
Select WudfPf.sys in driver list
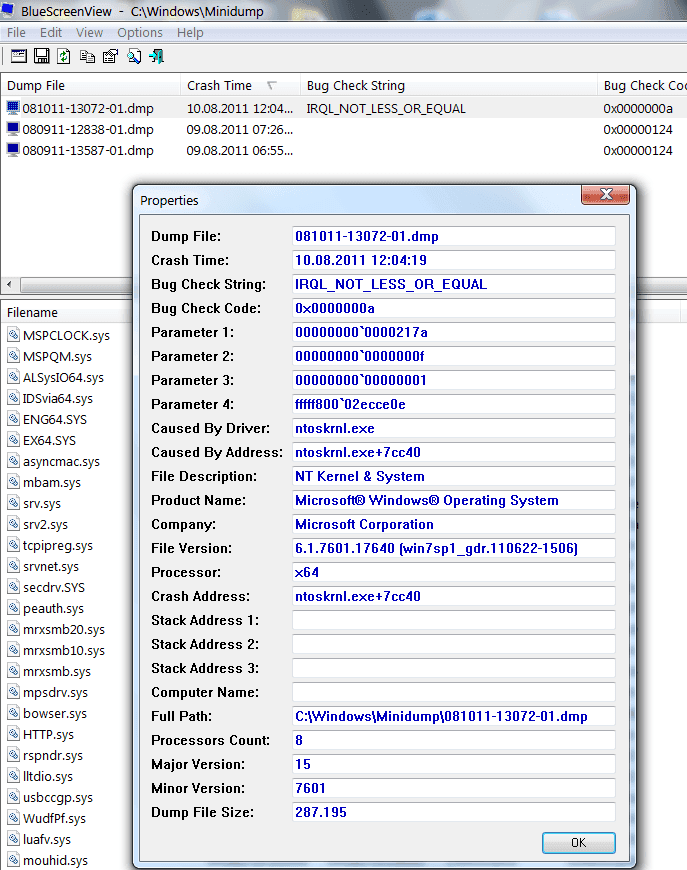click(54, 818)
